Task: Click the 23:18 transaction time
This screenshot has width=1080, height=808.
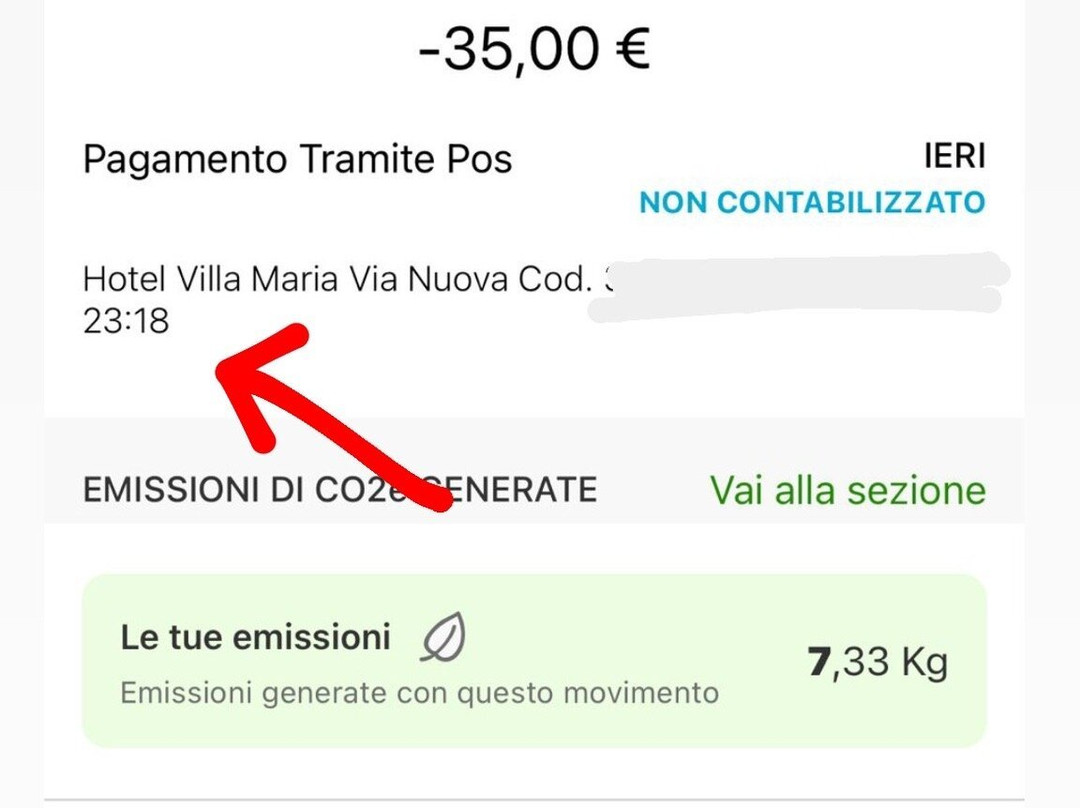Action: point(126,321)
